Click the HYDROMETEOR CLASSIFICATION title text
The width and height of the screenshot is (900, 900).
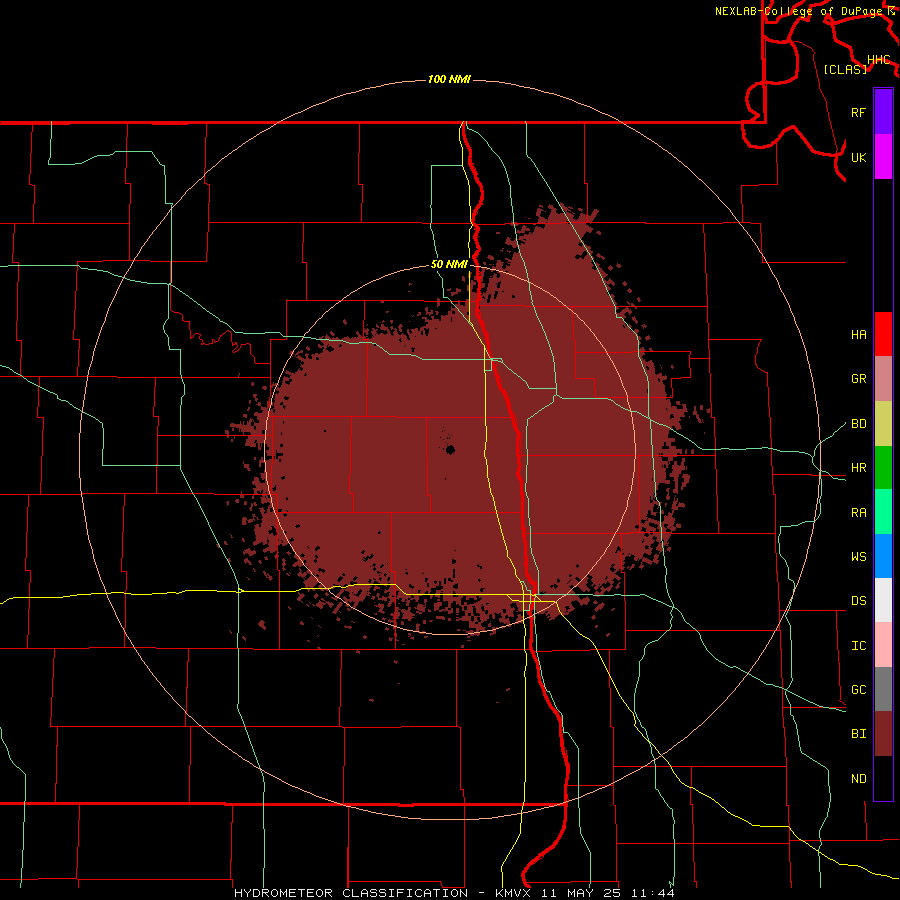[x=351, y=893]
